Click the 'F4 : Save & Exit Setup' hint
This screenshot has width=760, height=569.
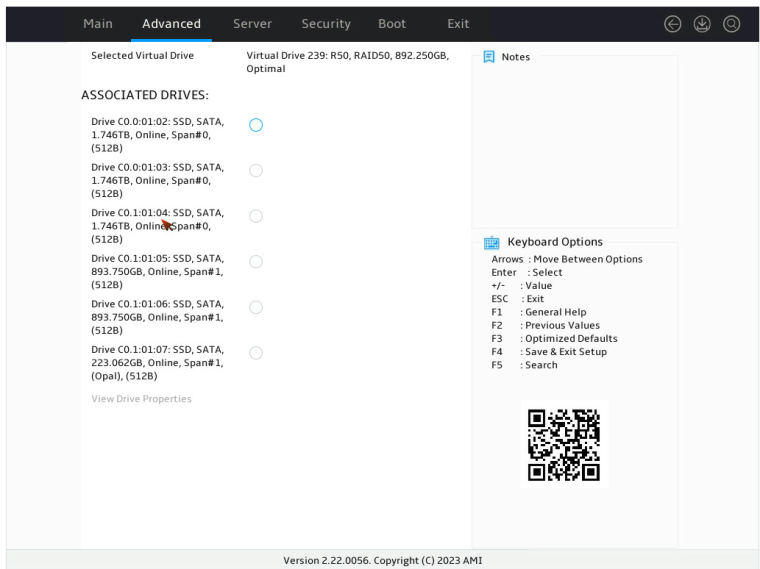(549, 352)
